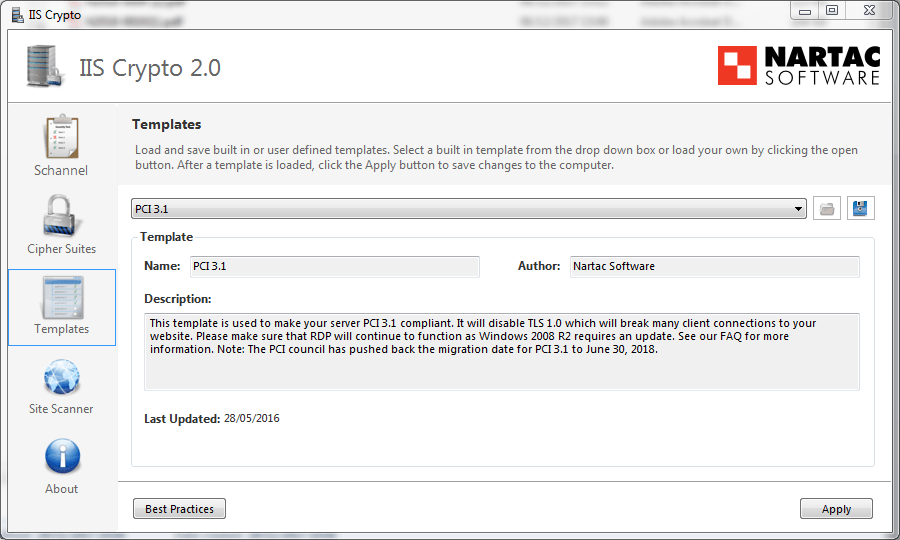Click the template Name field
900x540 pixels.
[x=335, y=267]
